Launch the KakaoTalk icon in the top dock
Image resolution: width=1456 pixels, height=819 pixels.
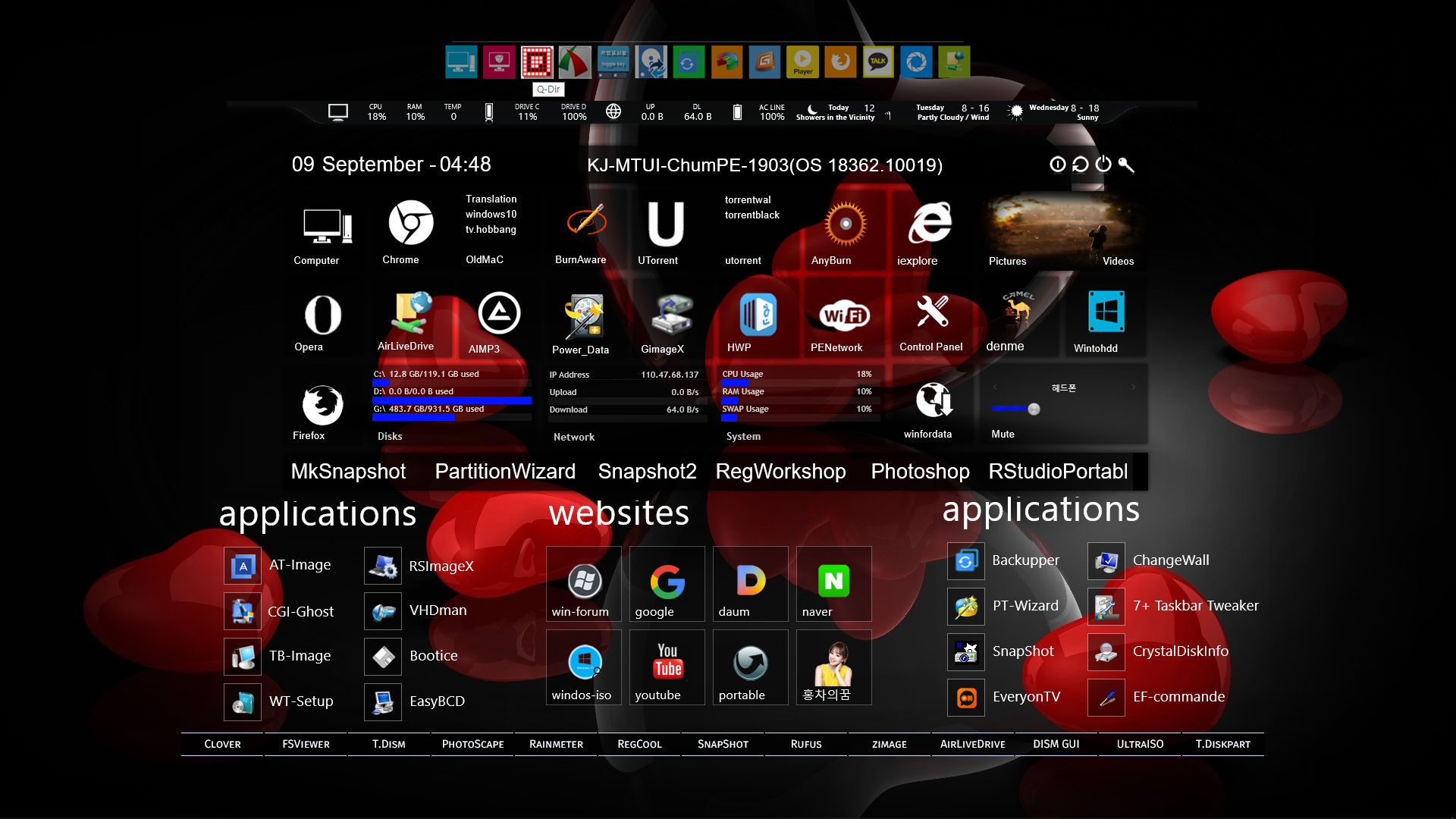click(x=878, y=62)
